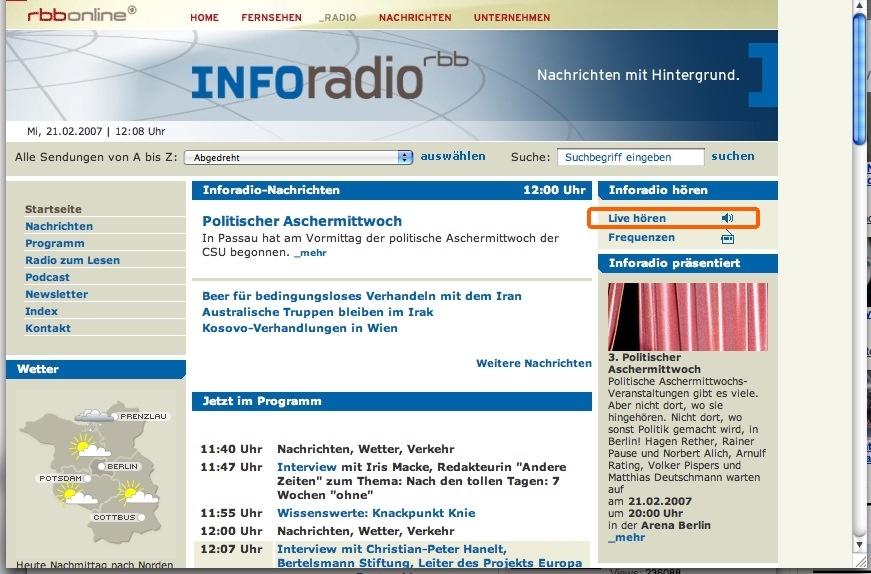Click the sun-cloud icon above Berlin
The height and width of the screenshot is (574, 871).
[89, 446]
